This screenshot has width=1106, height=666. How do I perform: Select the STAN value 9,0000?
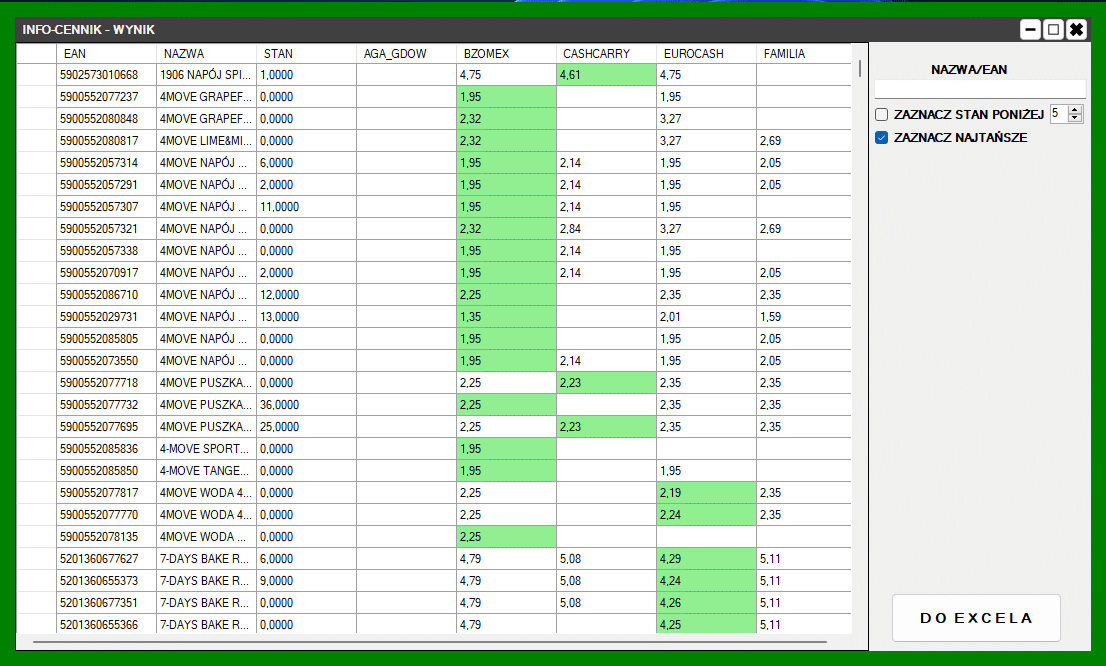[x=307, y=581]
